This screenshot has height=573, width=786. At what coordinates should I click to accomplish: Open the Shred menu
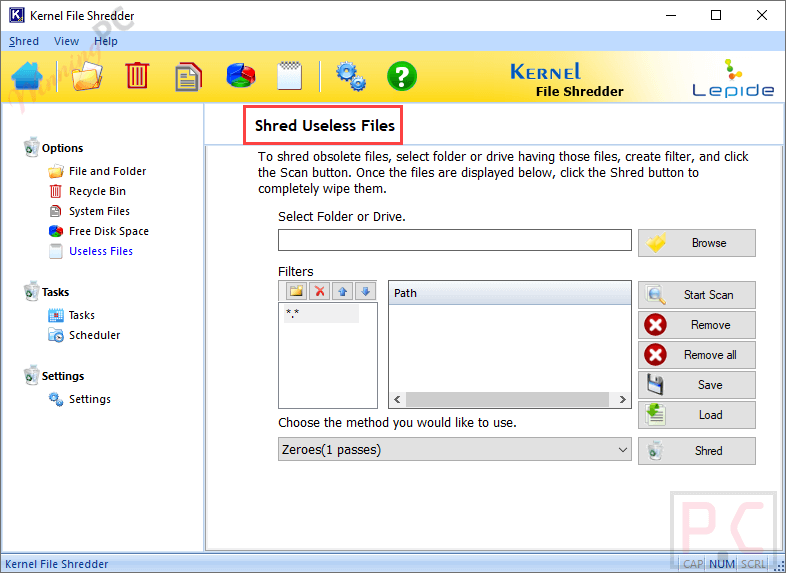pyautogui.click(x=24, y=41)
